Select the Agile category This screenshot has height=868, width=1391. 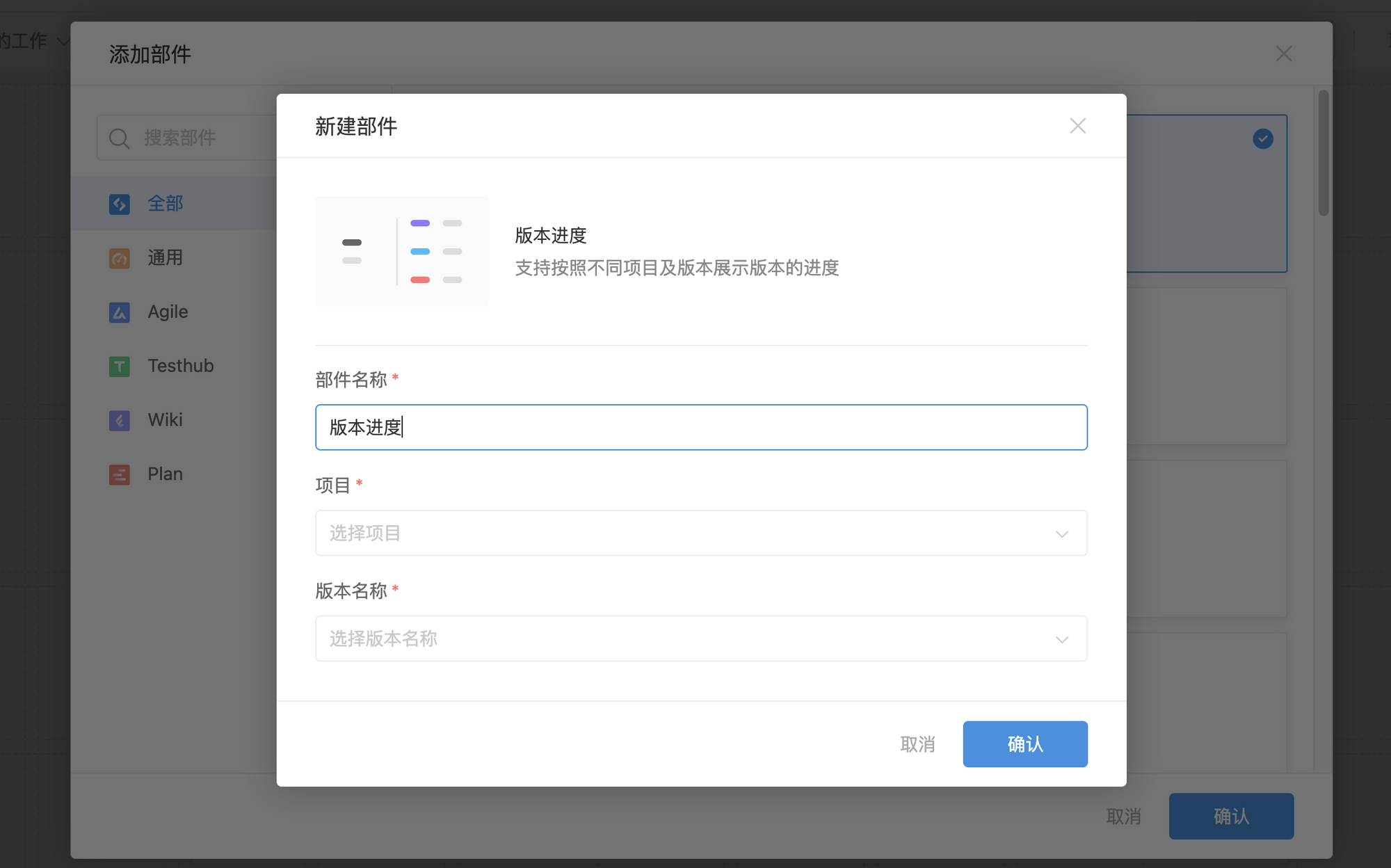174,312
